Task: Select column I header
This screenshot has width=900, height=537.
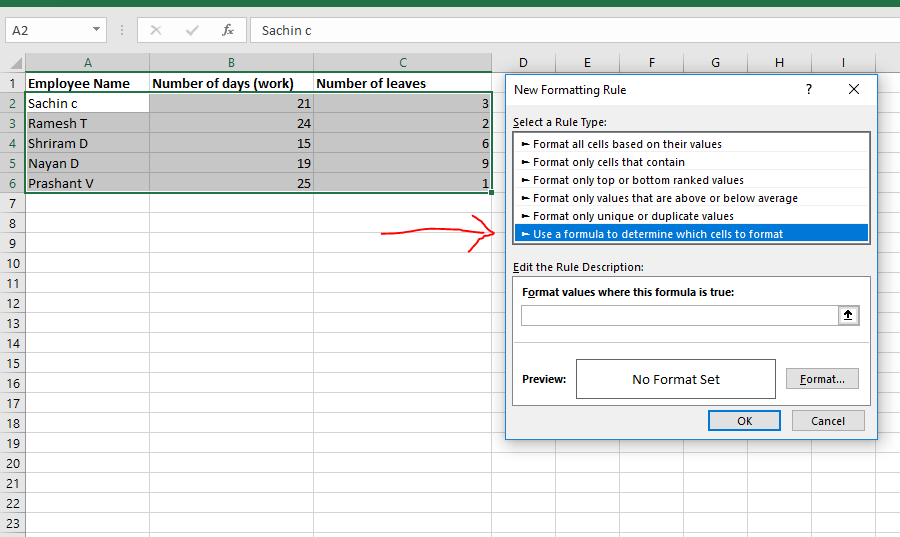Action: (843, 63)
